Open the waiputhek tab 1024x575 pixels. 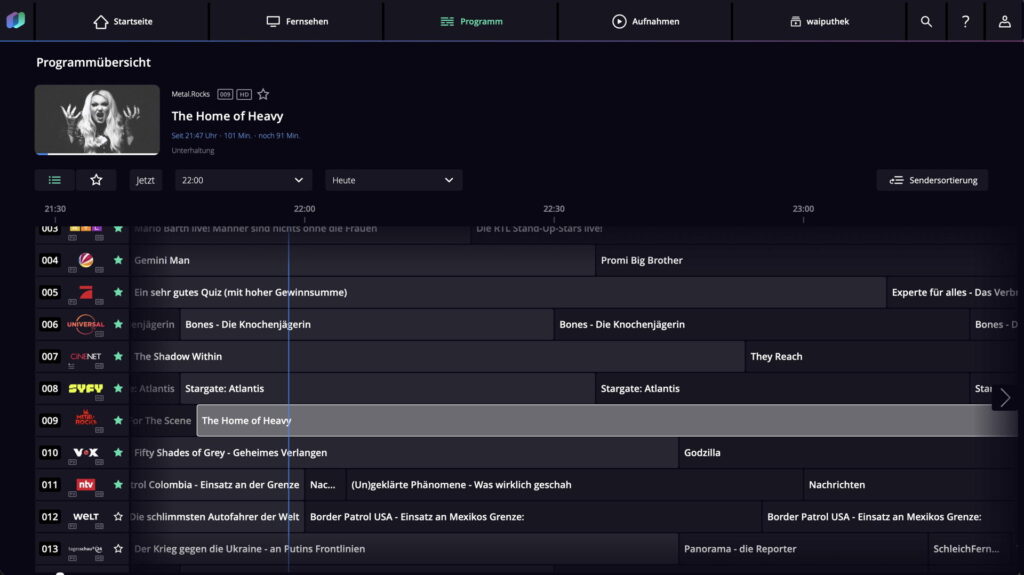coord(818,21)
